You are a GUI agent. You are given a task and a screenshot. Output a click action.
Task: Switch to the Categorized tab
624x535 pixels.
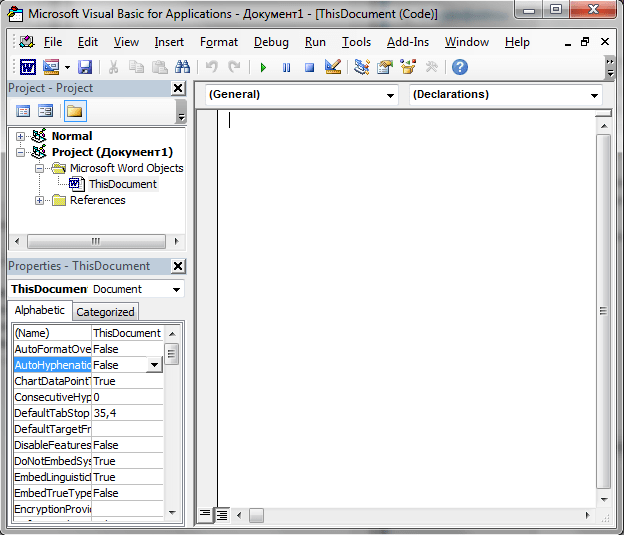tap(105, 312)
